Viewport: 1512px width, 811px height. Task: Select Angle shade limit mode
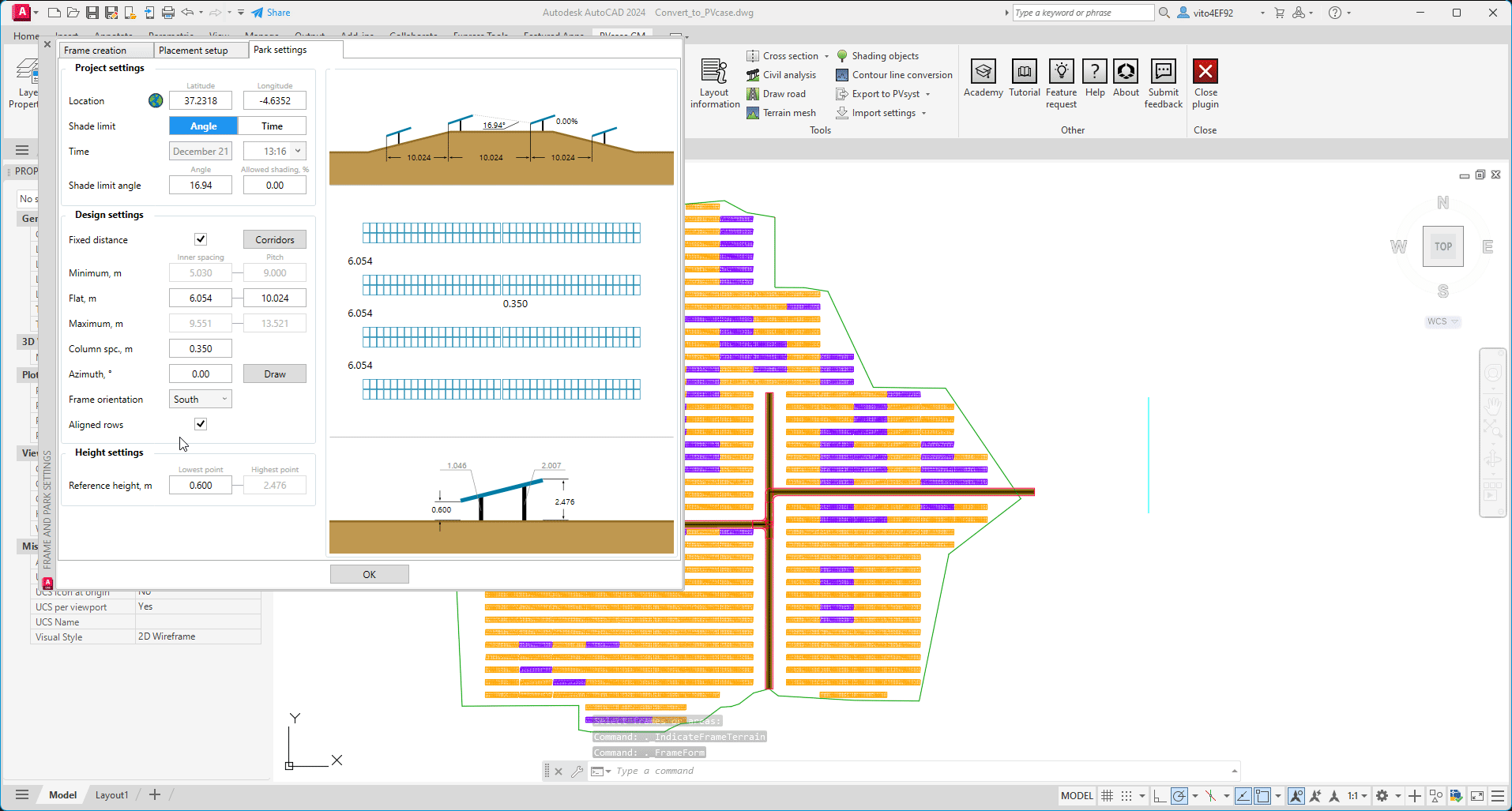pyautogui.click(x=203, y=126)
